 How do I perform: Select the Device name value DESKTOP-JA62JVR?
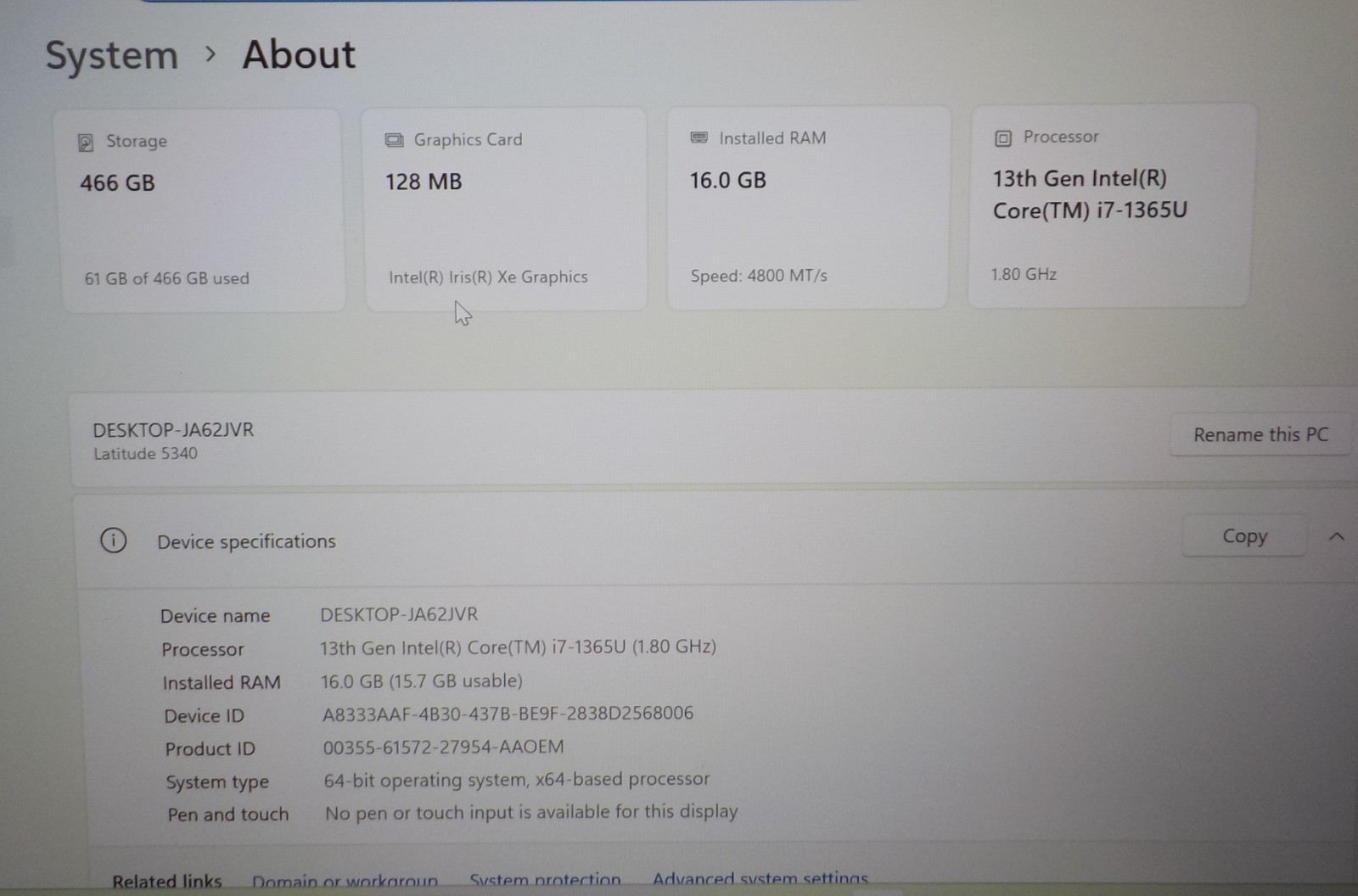[x=399, y=614]
